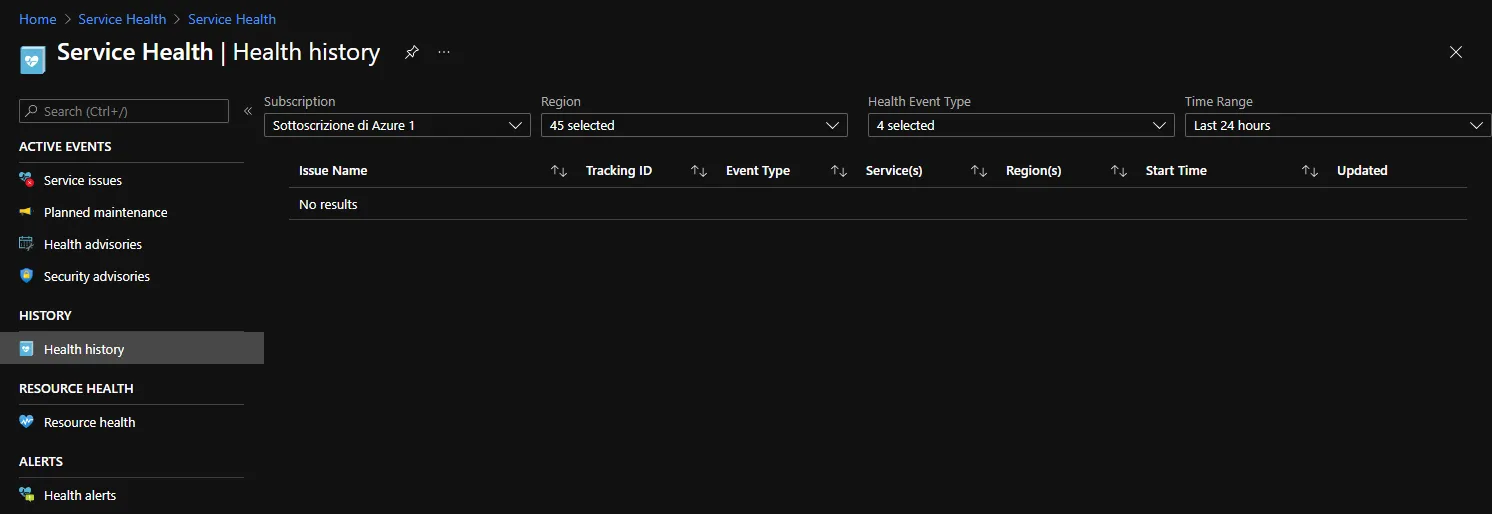Screen dimensions: 1492x514
Task: Open the Region dropdown showing 45 selected
Action: coord(694,125)
